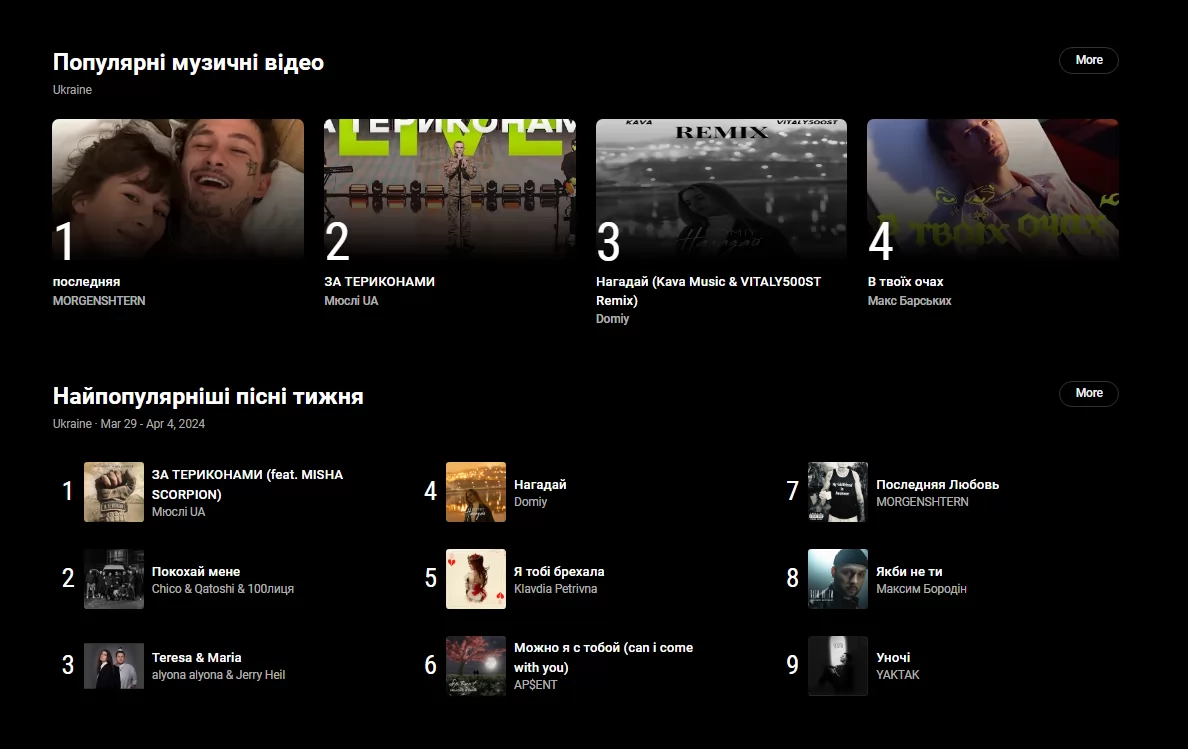Open More for Популярні музичні відео
This screenshot has height=749, width=1188.
(1089, 60)
